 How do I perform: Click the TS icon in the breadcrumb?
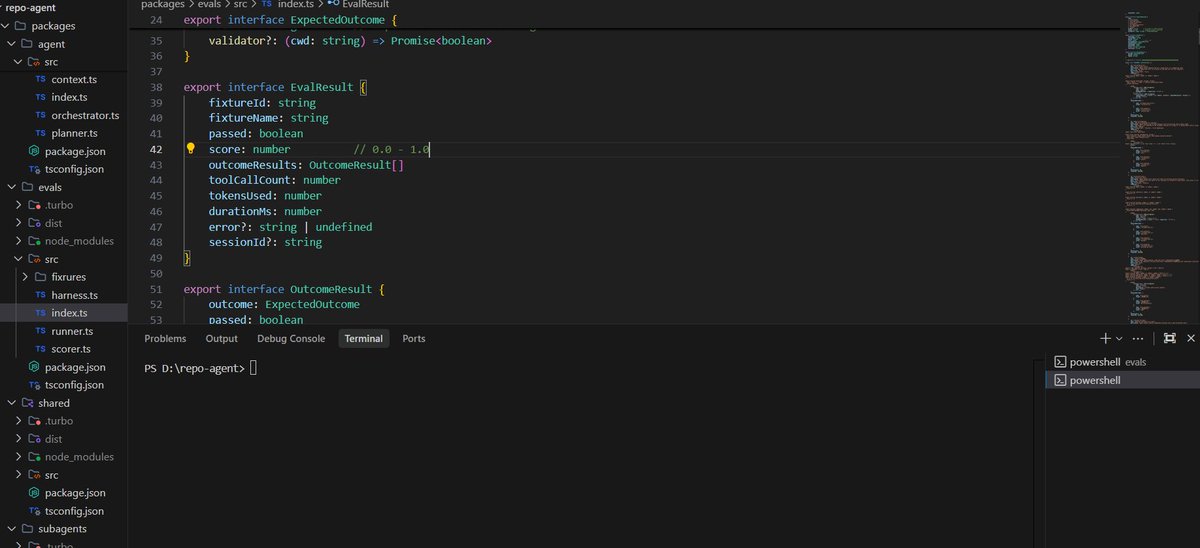[x=267, y=5]
